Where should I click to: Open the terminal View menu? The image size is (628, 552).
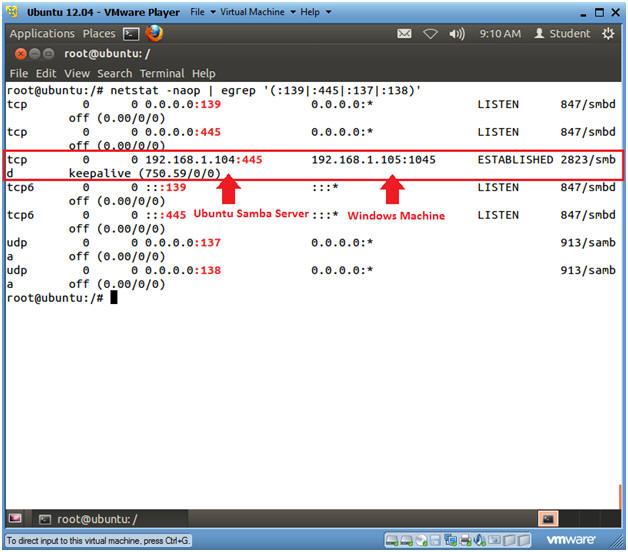(x=77, y=74)
